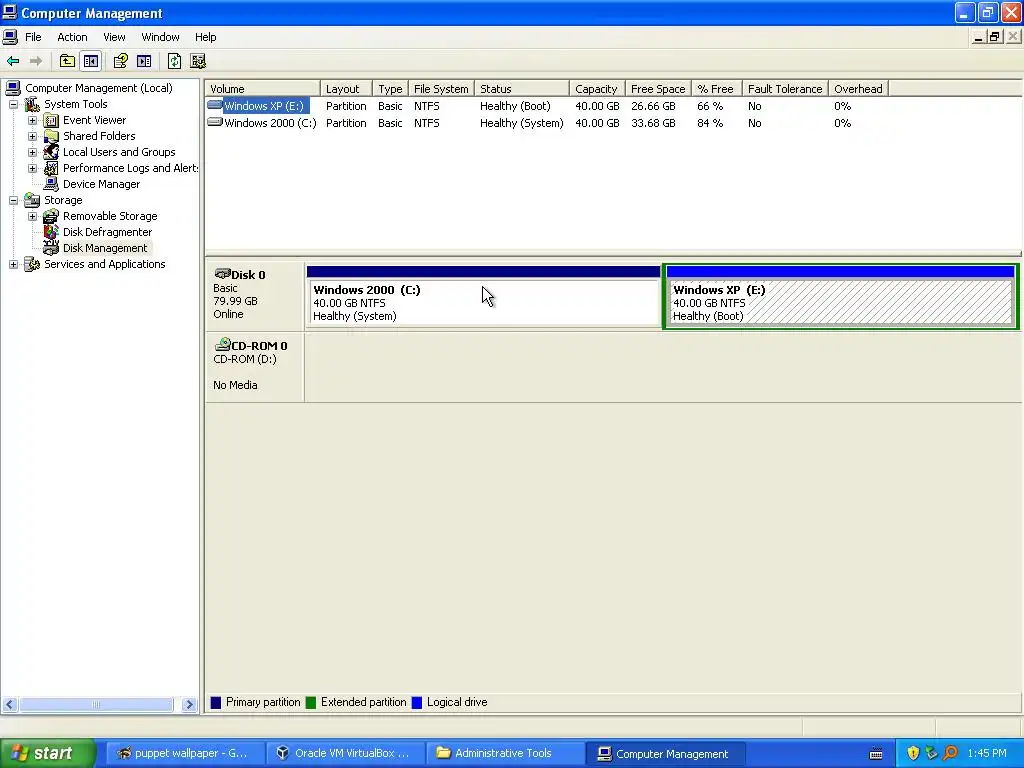Viewport: 1024px width, 768px height.
Task: Expand the Event Viewer node
Action: coord(32,120)
